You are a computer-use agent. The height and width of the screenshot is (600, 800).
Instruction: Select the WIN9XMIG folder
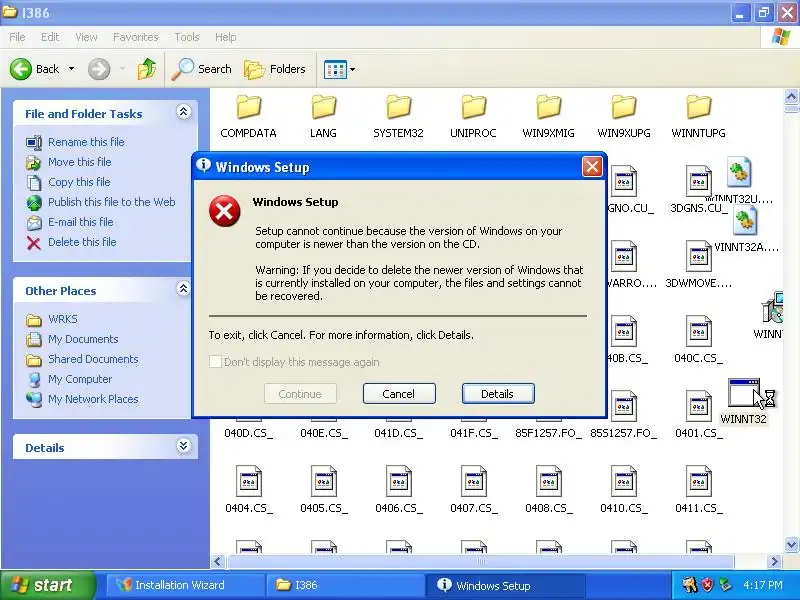point(548,117)
